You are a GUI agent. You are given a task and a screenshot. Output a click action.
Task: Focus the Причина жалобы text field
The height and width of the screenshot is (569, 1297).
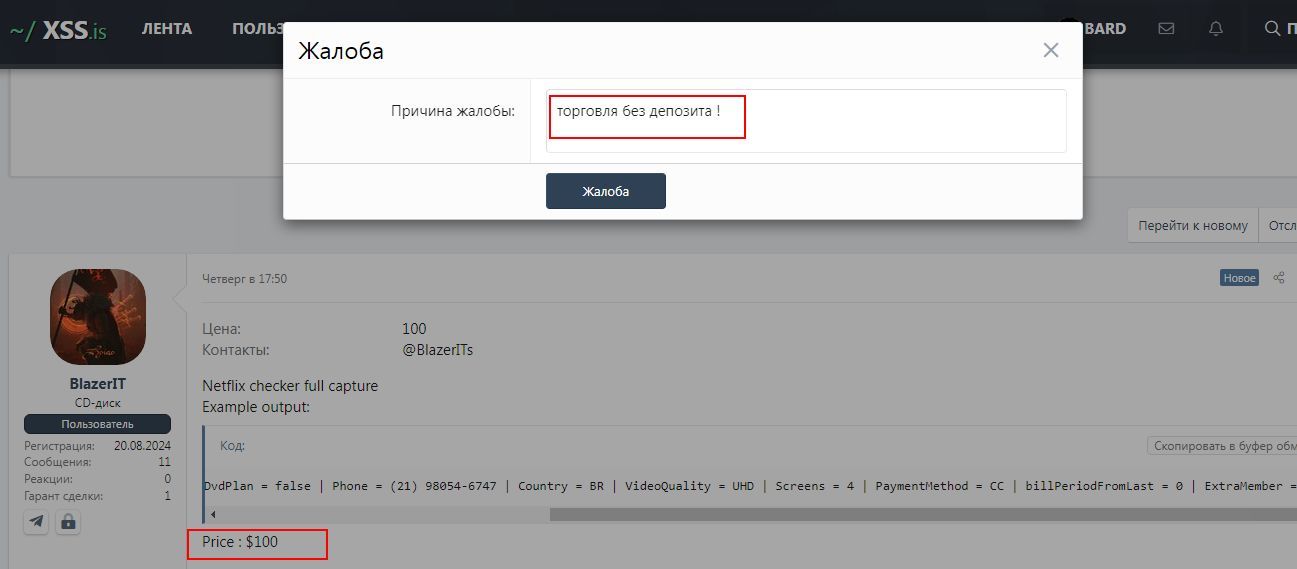(x=805, y=121)
